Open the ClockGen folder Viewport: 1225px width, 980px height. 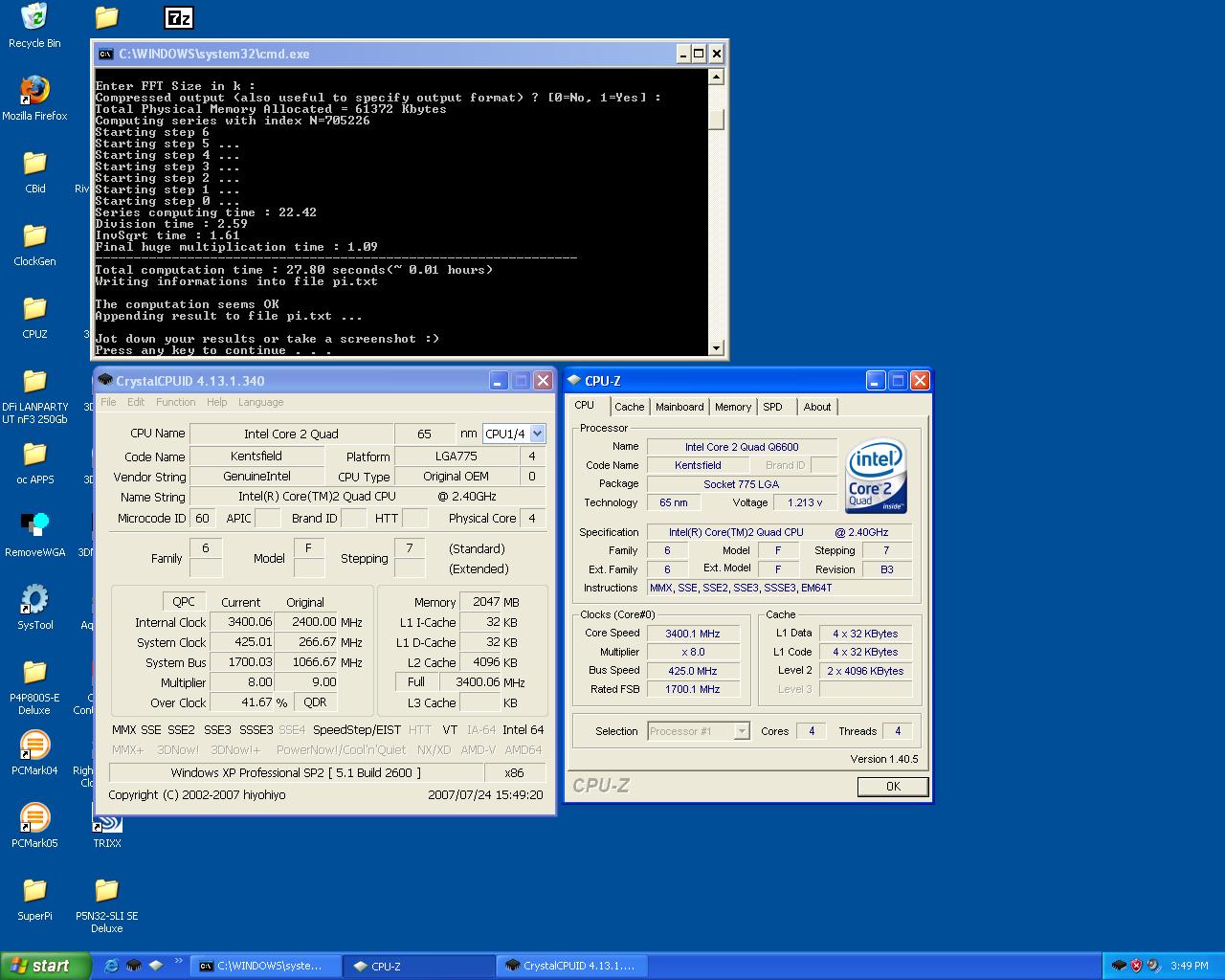[x=34, y=244]
